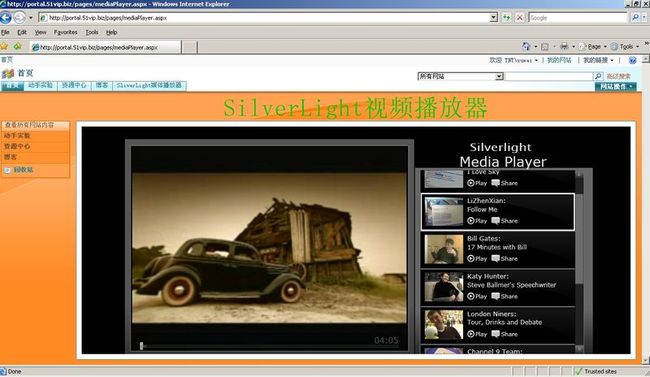Image resolution: width=650 pixels, height=377 pixels.
Task: Click the Feeds icon in command bar
Action: 545,47
